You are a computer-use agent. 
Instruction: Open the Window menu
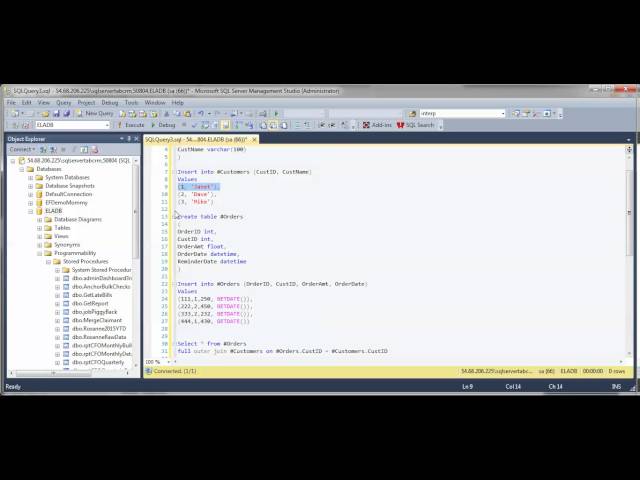pos(155,102)
